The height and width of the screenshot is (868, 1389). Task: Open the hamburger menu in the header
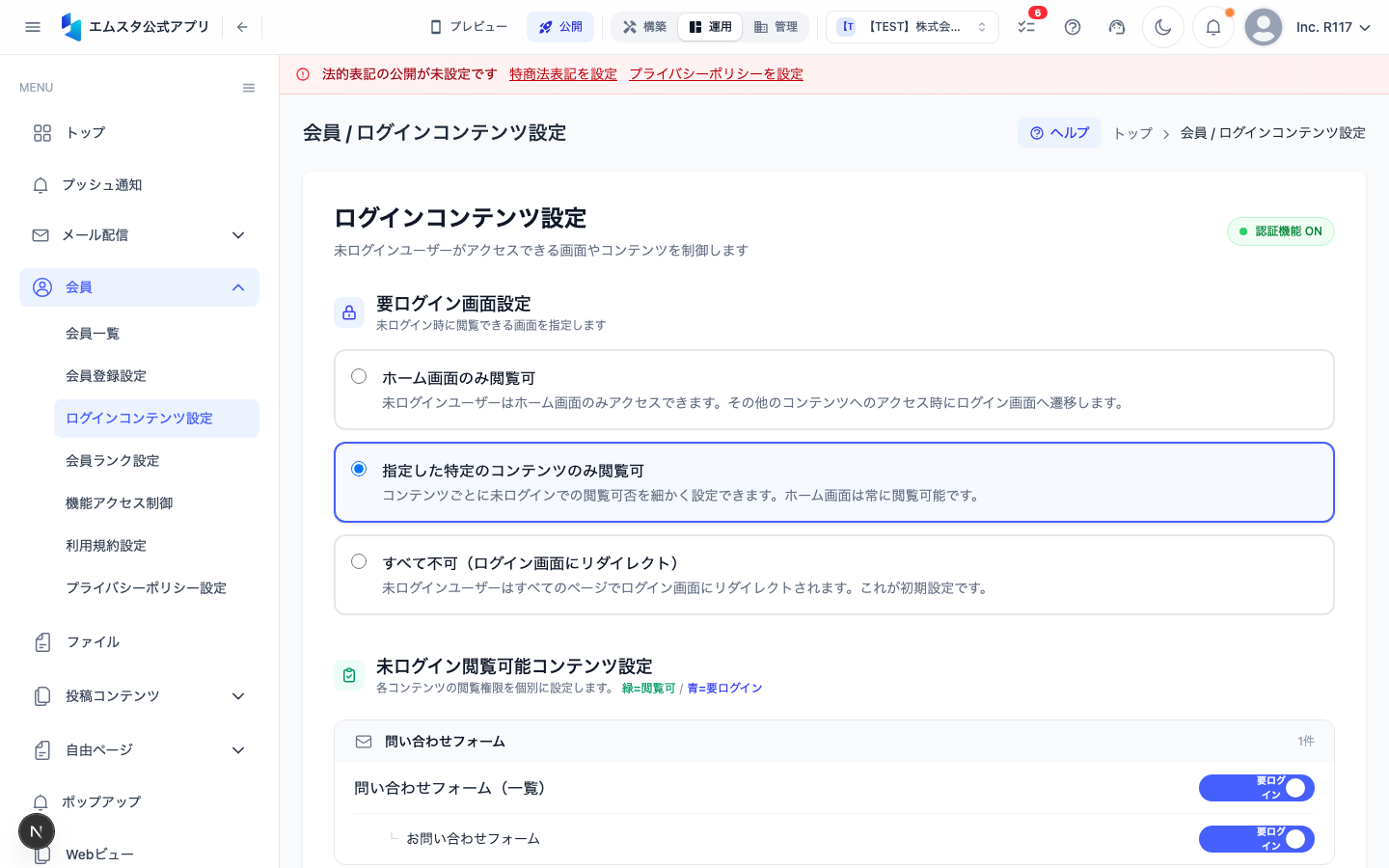[33, 27]
